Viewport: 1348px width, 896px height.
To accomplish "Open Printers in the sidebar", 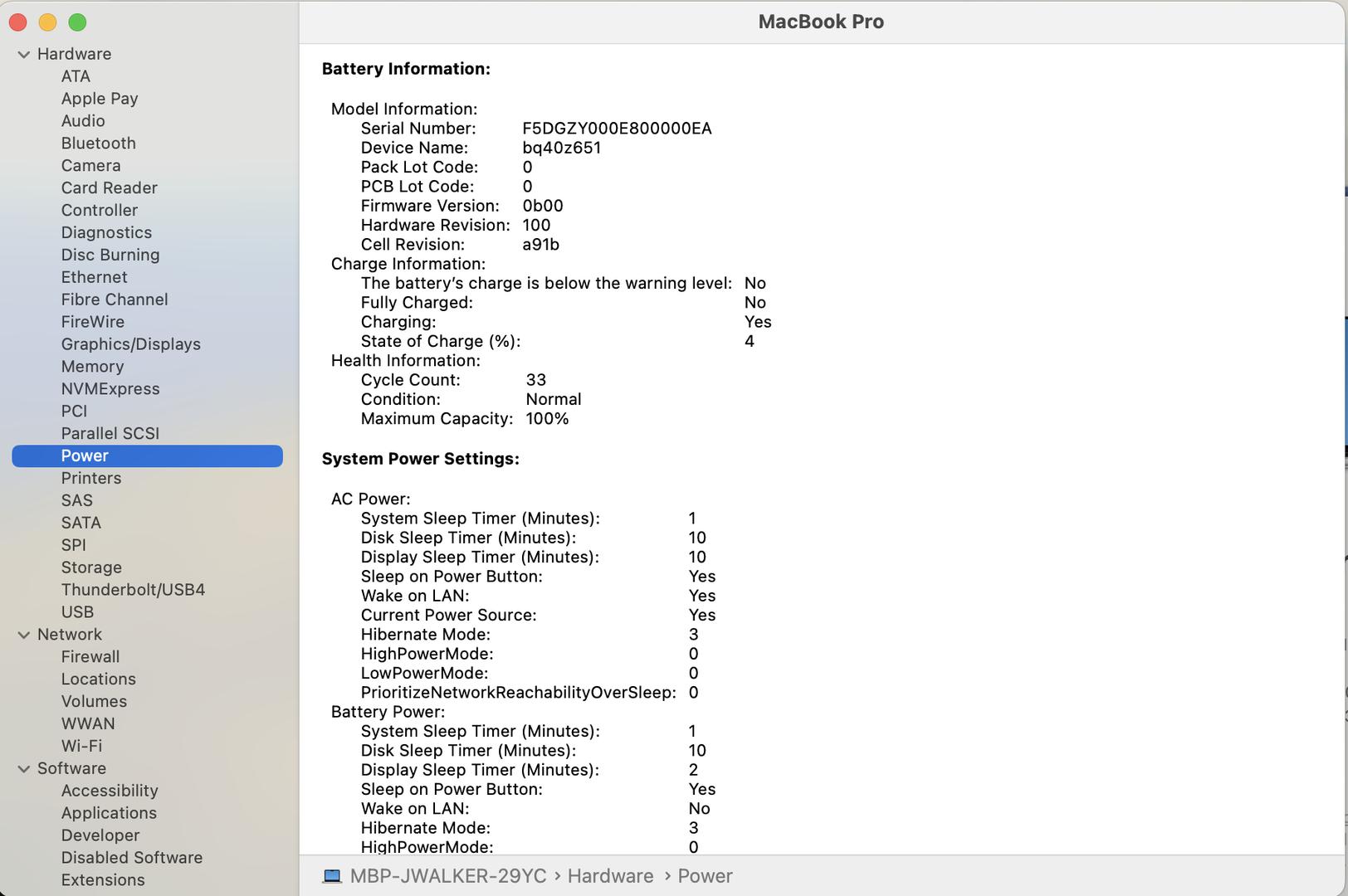I will [90, 479].
